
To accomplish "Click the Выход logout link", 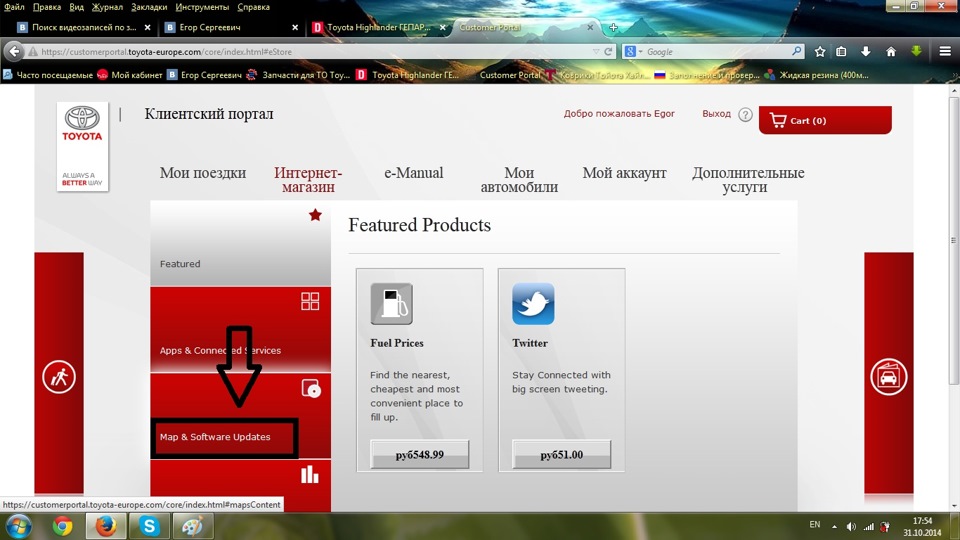I will point(716,113).
